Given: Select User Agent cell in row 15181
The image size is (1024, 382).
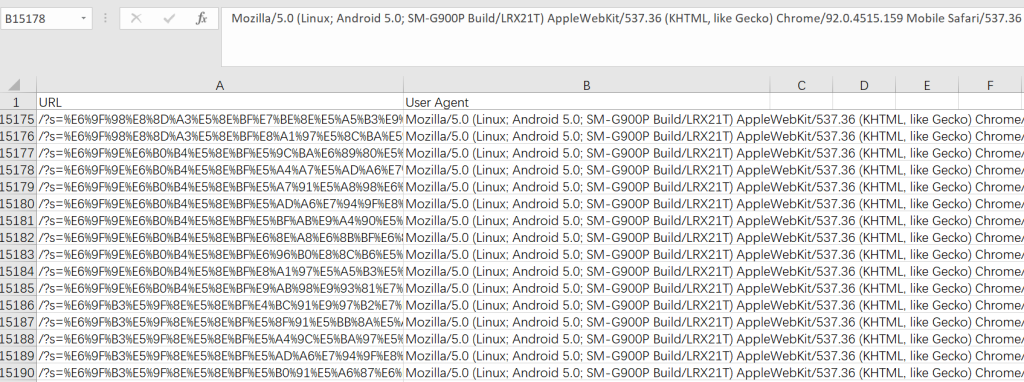Looking at the screenshot, I should click(x=586, y=221).
